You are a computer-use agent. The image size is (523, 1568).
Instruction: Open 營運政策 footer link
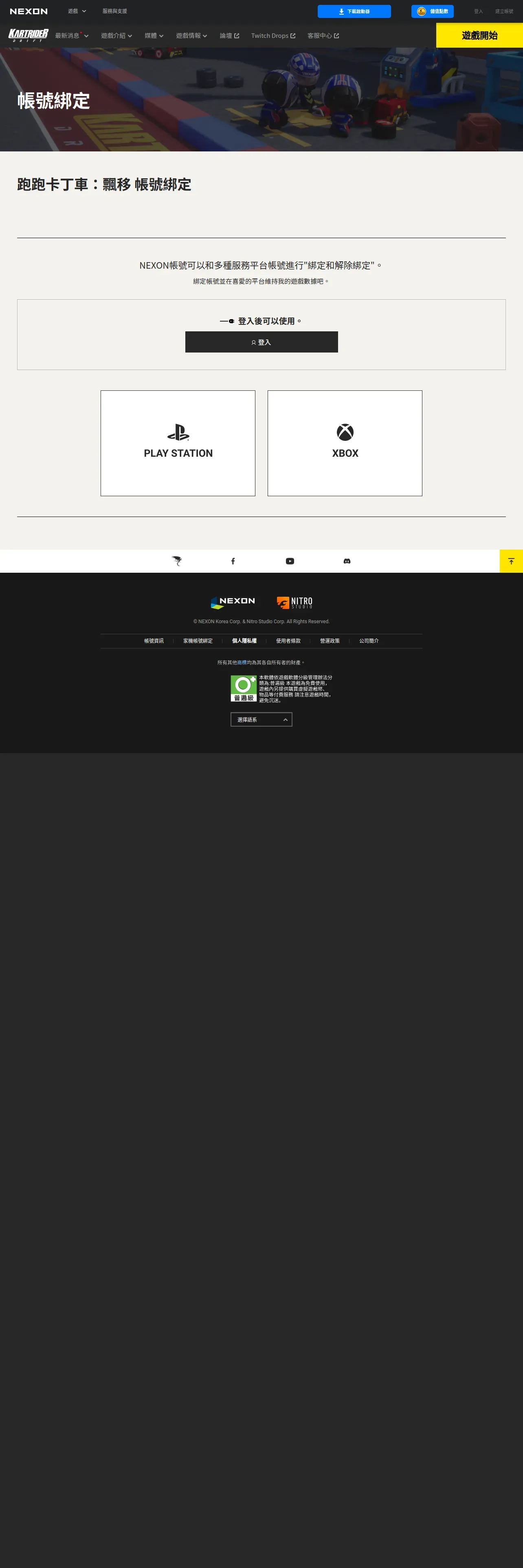[330, 641]
